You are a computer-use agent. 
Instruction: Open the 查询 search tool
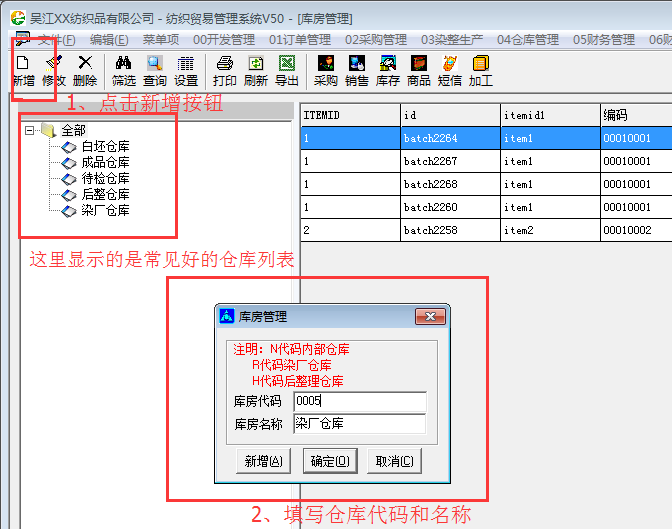[155, 63]
